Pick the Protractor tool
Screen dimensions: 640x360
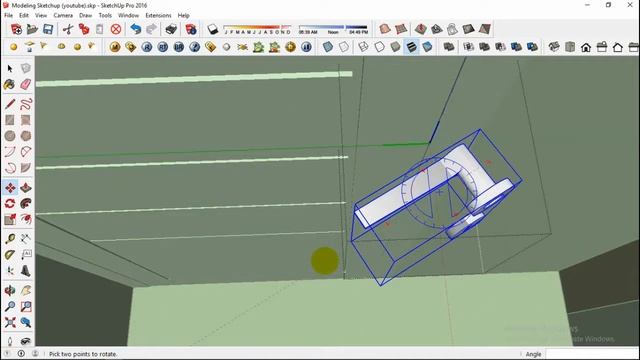point(10,255)
